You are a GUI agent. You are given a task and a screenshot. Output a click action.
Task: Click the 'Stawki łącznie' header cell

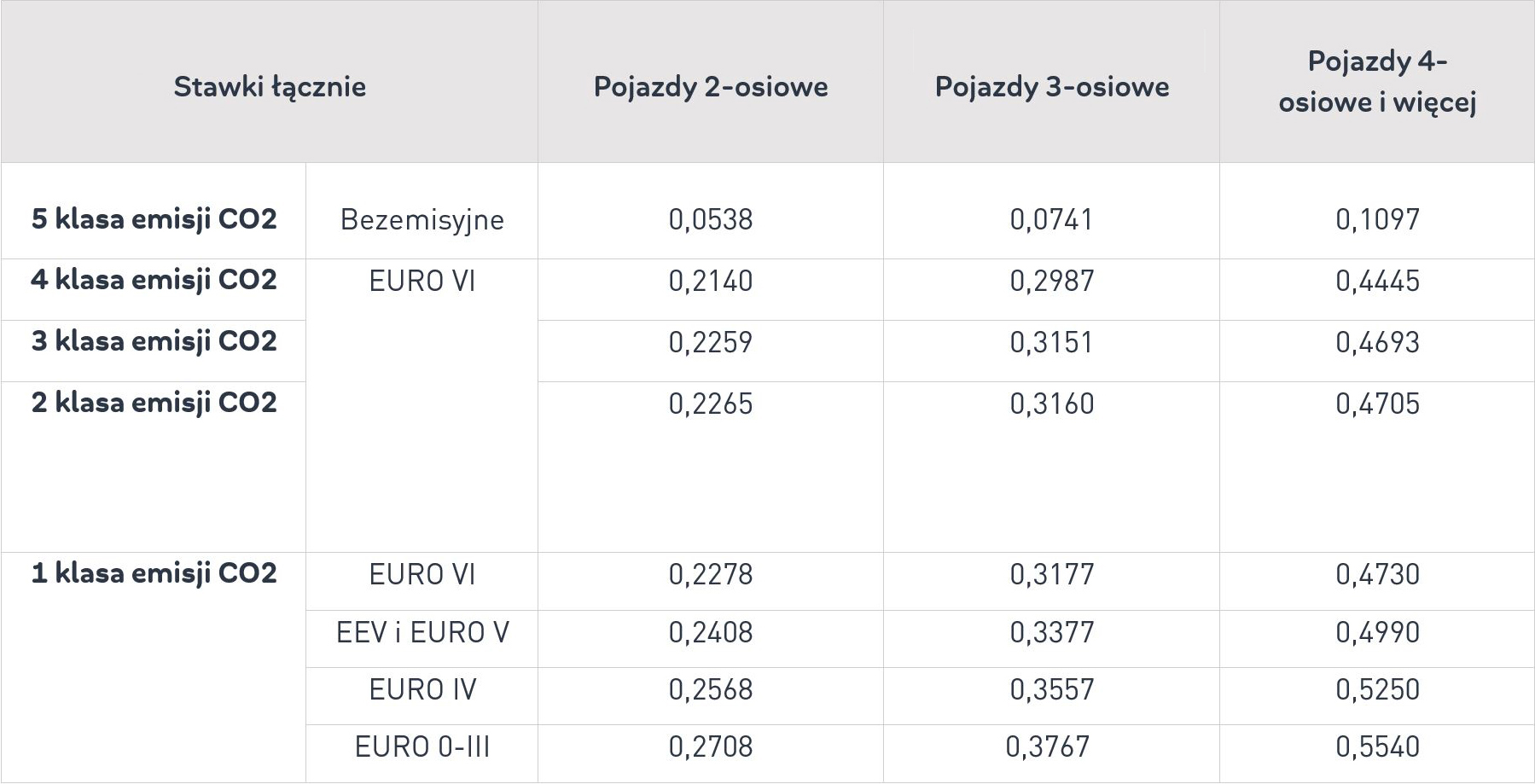click(270, 87)
